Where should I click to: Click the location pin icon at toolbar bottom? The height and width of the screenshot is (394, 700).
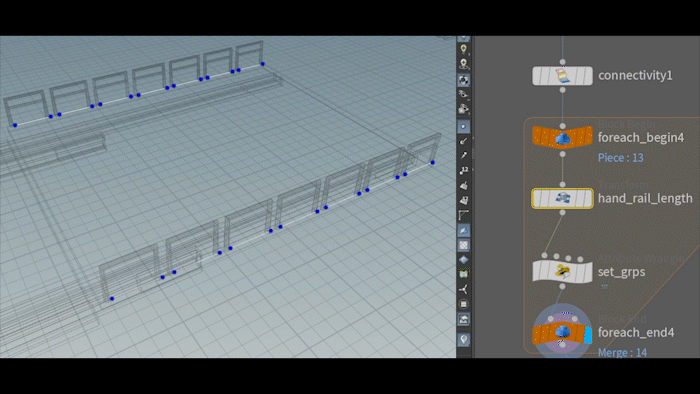[463, 340]
